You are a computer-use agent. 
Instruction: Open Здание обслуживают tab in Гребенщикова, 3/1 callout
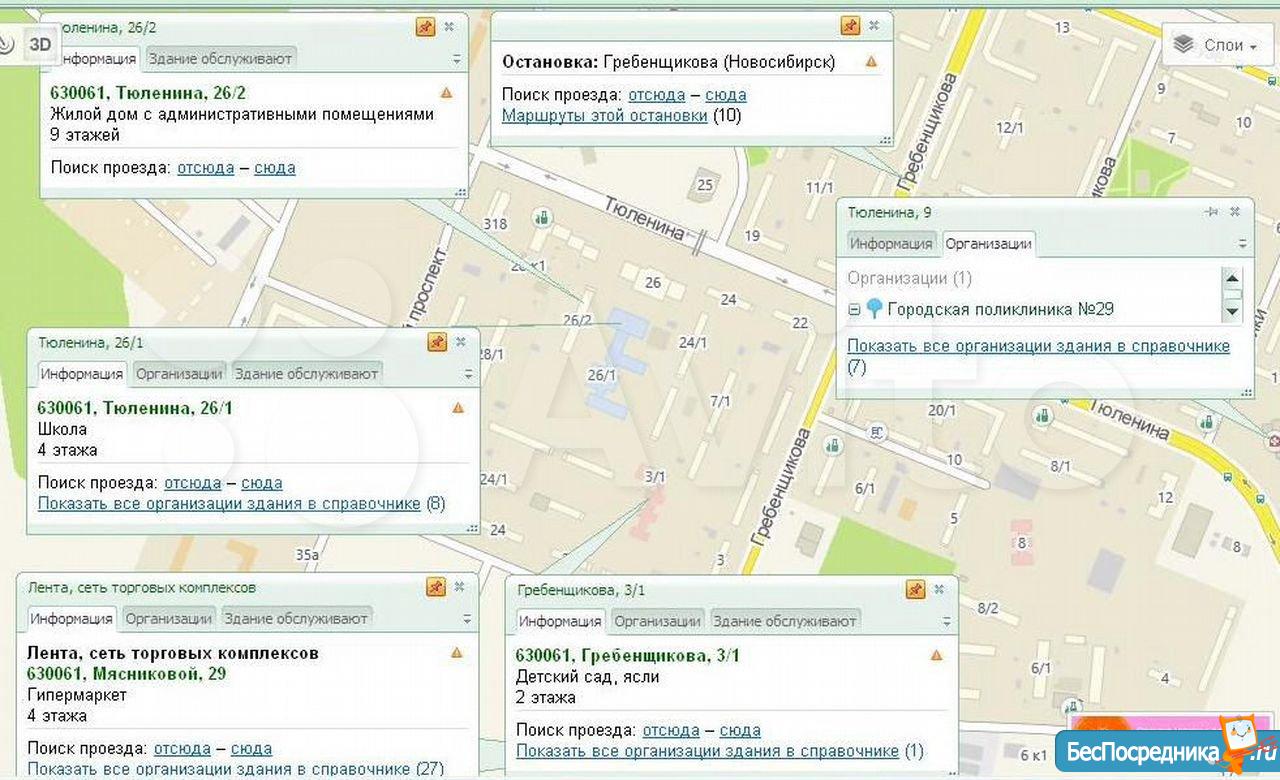click(x=784, y=621)
